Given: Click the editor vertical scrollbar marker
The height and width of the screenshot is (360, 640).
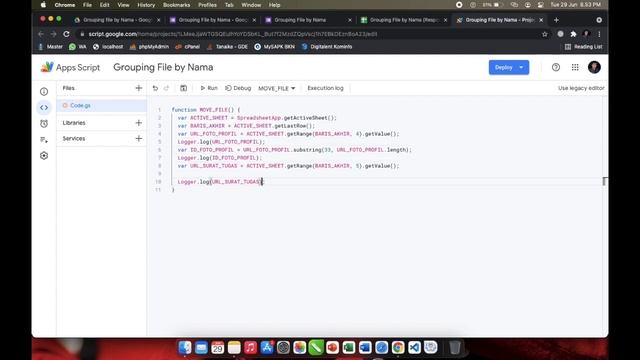Looking at the screenshot, I should pyautogui.click(x=604, y=181).
